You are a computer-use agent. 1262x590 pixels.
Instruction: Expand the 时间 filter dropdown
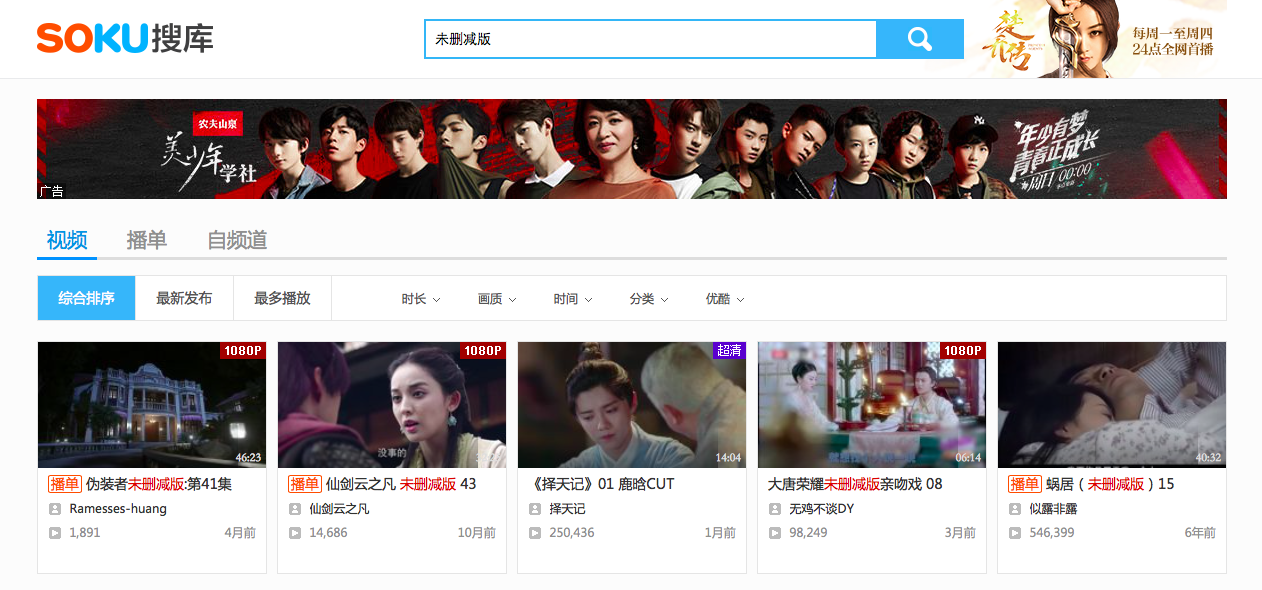click(x=573, y=299)
